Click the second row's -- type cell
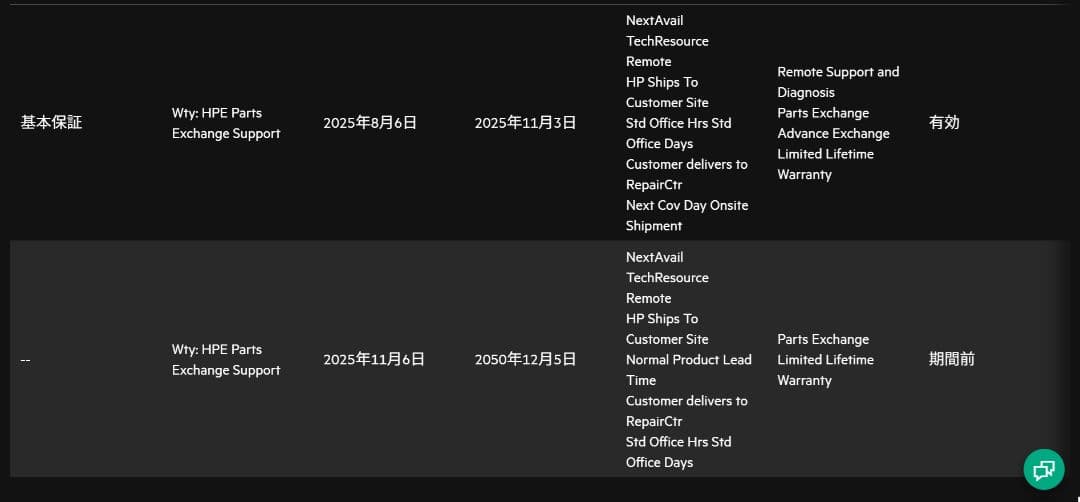1080x502 pixels. (x=26, y=360)
